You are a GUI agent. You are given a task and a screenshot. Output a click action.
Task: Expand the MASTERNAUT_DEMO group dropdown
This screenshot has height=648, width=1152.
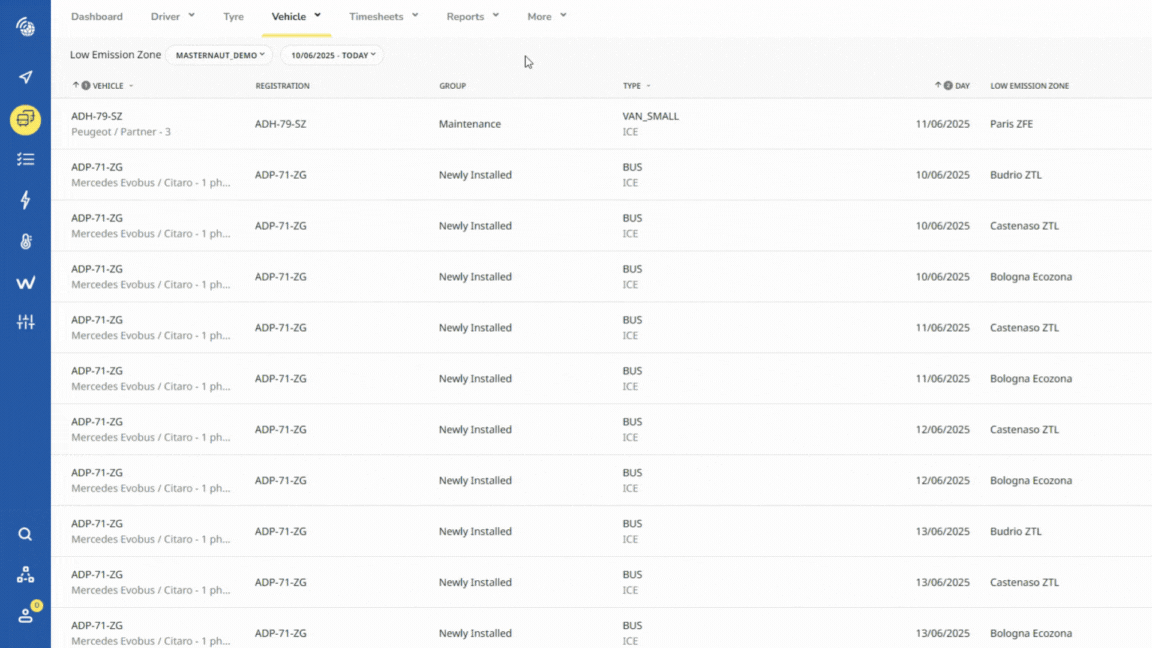click(x=219, y=56)
